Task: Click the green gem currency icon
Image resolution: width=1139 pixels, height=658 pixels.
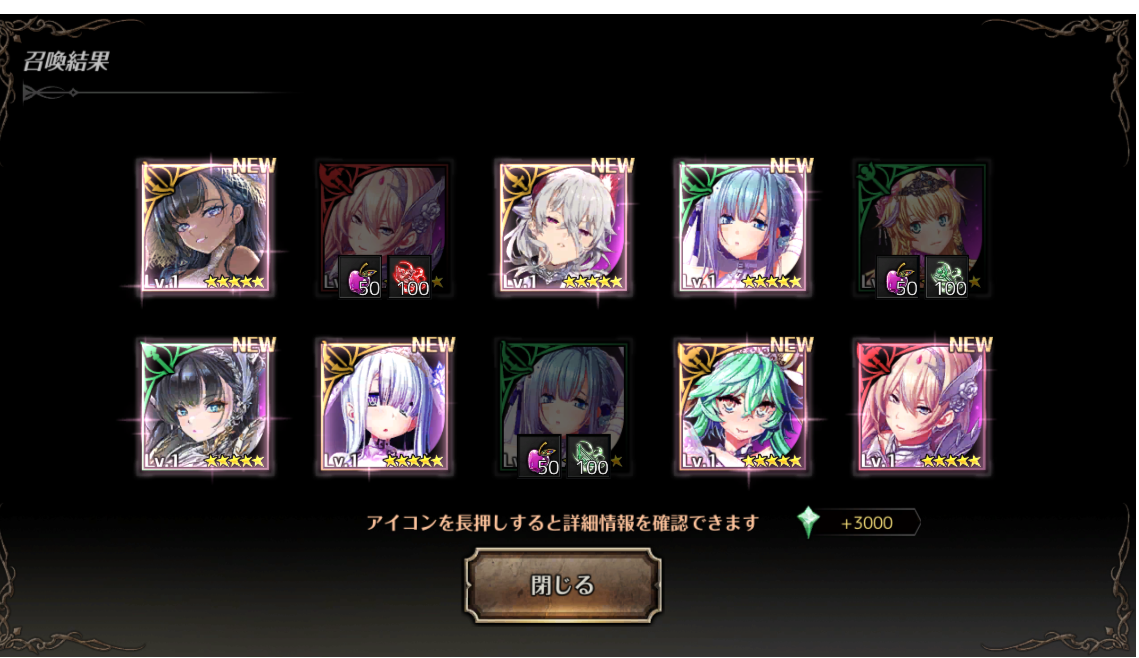Action: click(x=808, y=521)
